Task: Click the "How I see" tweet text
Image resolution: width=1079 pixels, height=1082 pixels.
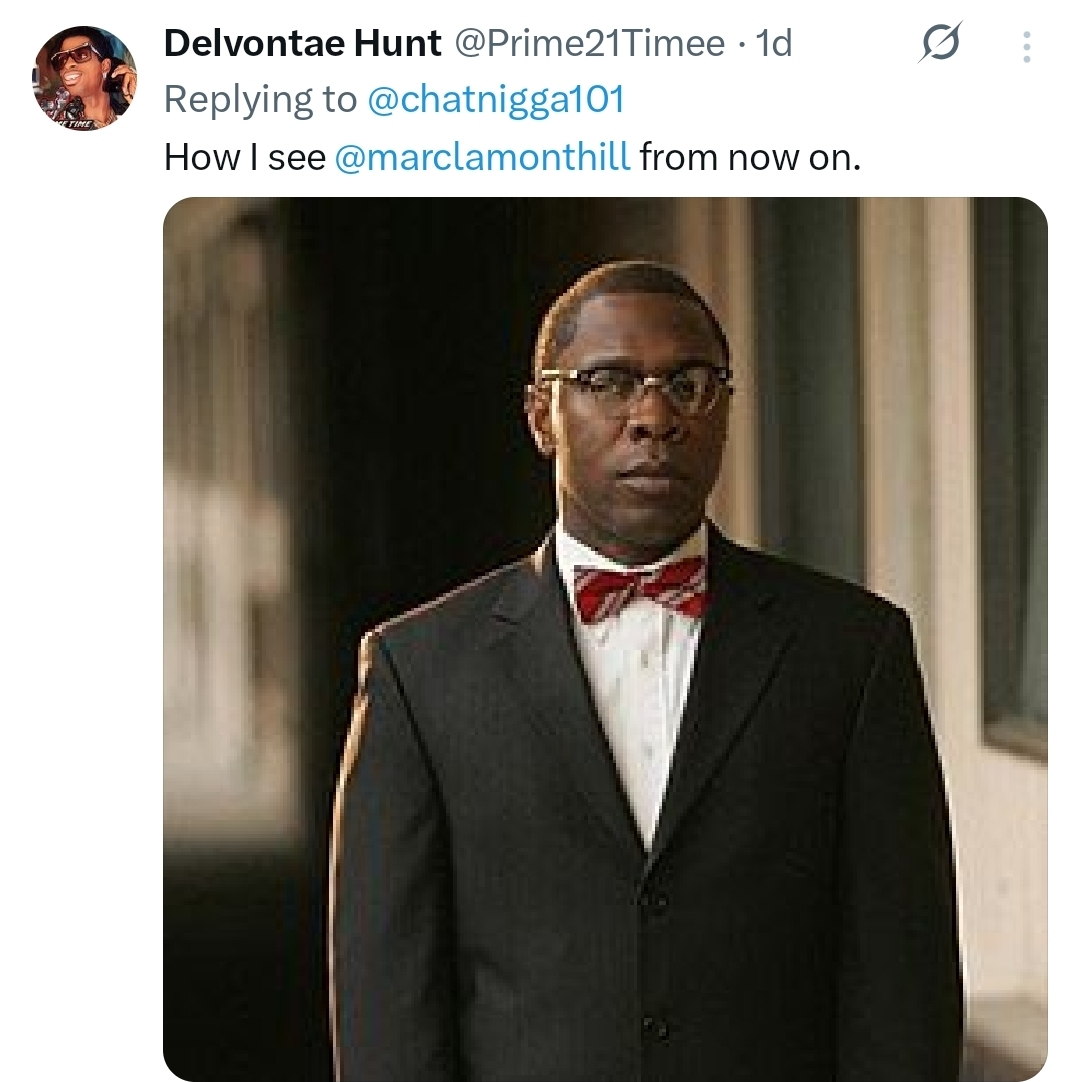Action: [x=244, y=157]
